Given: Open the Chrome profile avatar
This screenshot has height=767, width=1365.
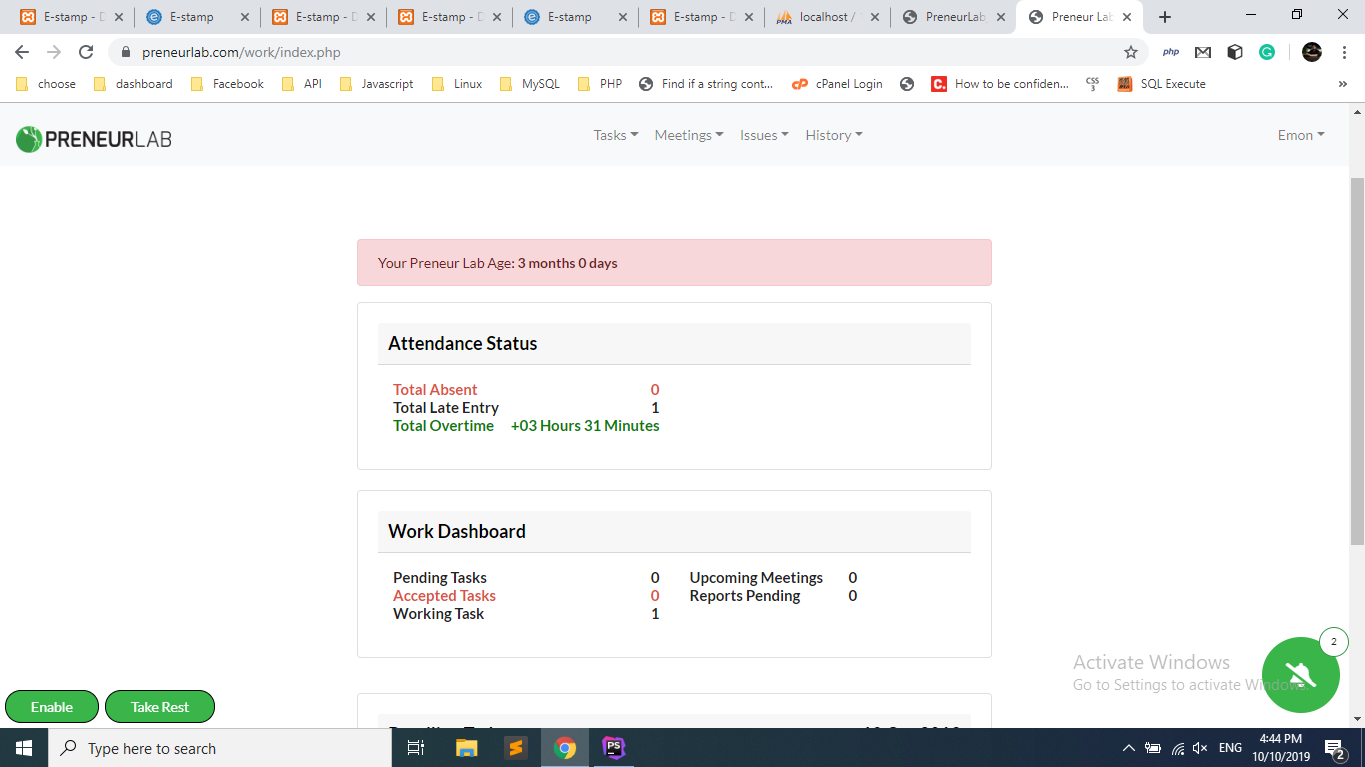Looking at the screenshot, I should coord(1312,52).
